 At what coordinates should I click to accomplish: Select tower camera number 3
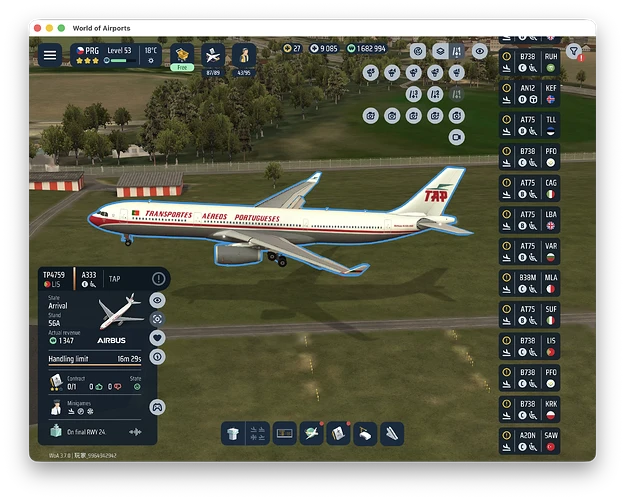tap(413, 73)
